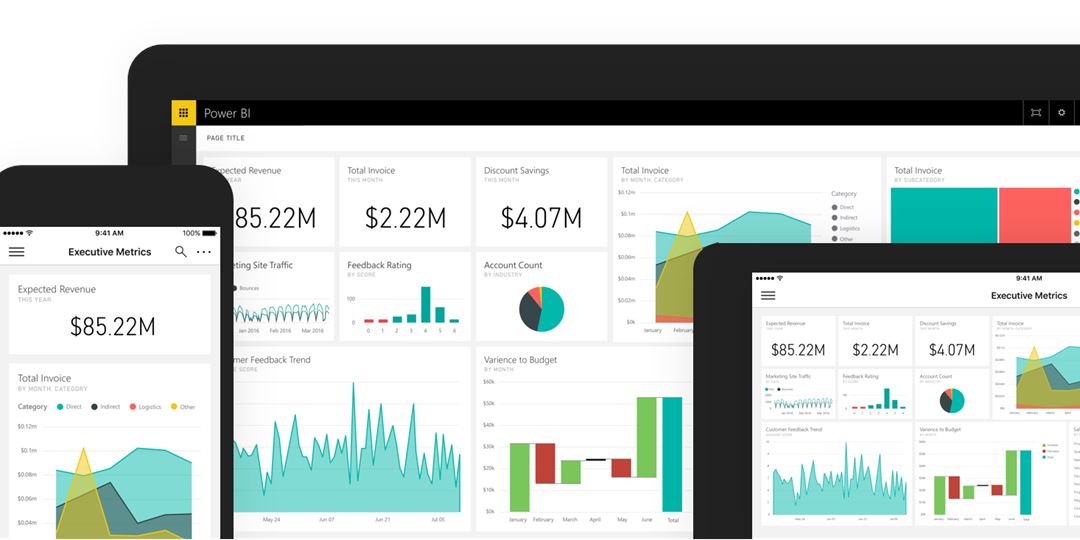The height and width of the screenshot is (540, 1080).
Task: Open the hamburger menu on the phone
Action: pyautogui.click(x=16, y=252)
